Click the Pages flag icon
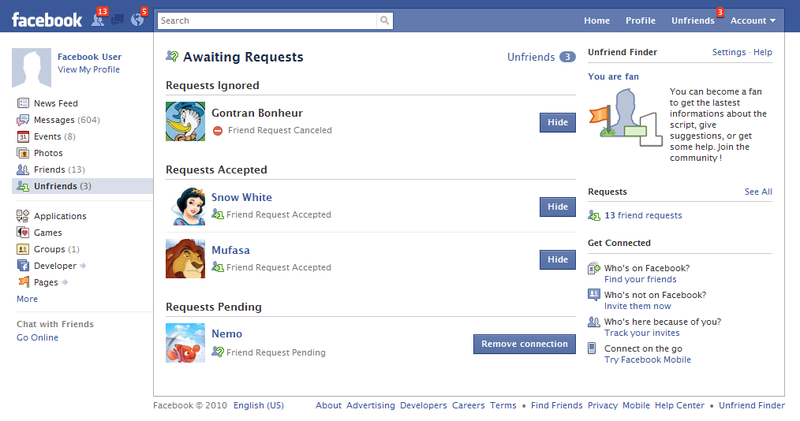Viewport: 800px width, 421px height. click(23, 282)
